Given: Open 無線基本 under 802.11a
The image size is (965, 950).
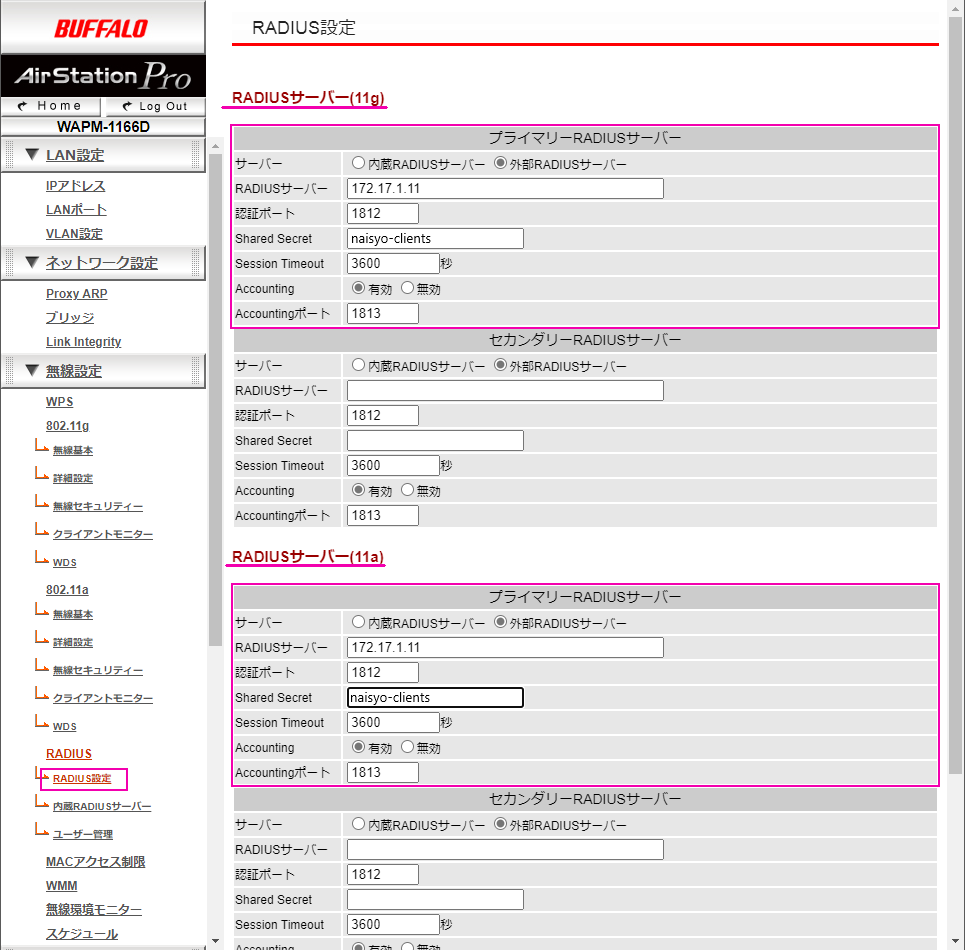Looking at the screenshot, I should [73, 614].
